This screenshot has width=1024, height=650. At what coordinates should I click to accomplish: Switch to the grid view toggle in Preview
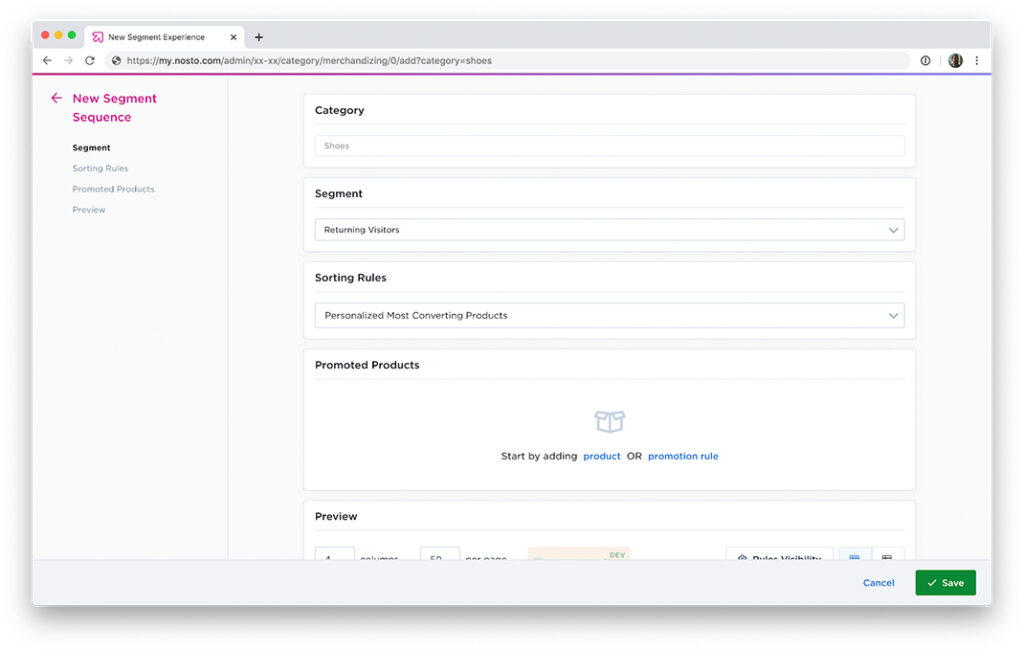click(854, 556)
